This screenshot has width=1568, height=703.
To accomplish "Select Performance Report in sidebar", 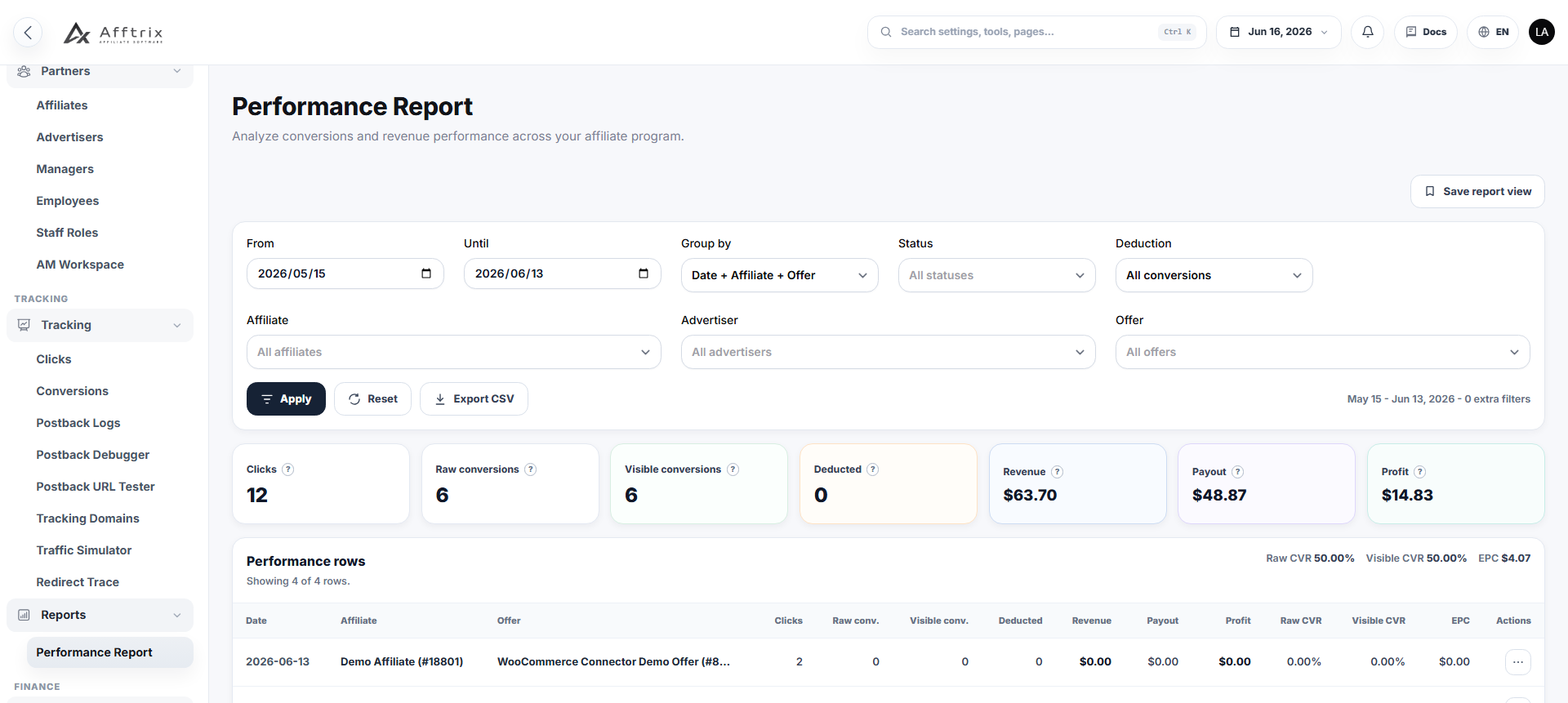I will tap(109, 652).
